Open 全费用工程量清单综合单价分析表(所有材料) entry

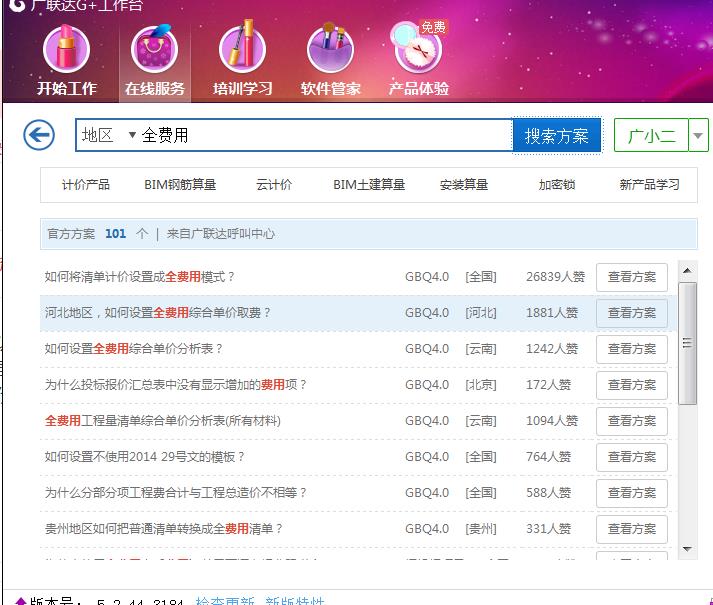coord(163,420)
